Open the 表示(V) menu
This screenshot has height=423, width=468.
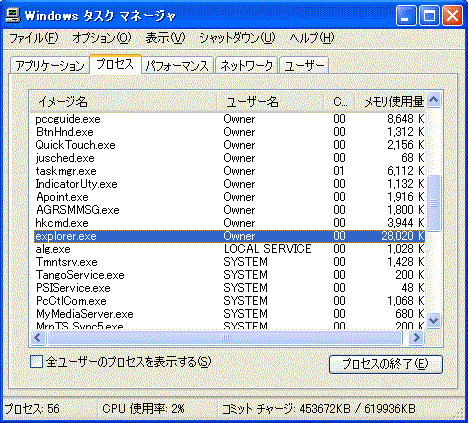tap(165, 38)
